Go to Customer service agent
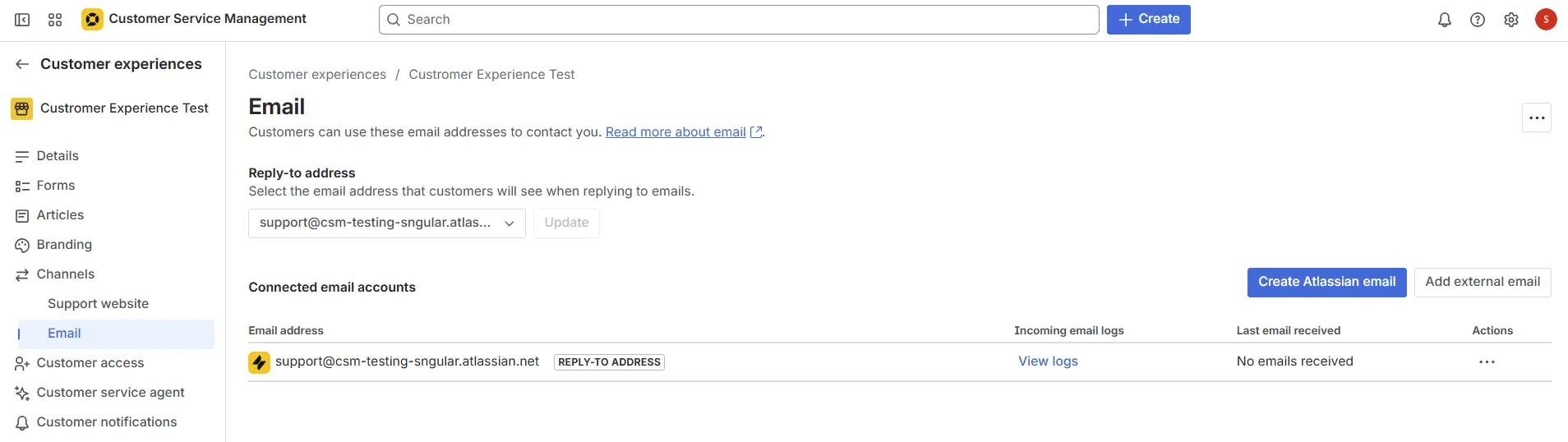The image size is (1568, 442). [x=110, y=393]
